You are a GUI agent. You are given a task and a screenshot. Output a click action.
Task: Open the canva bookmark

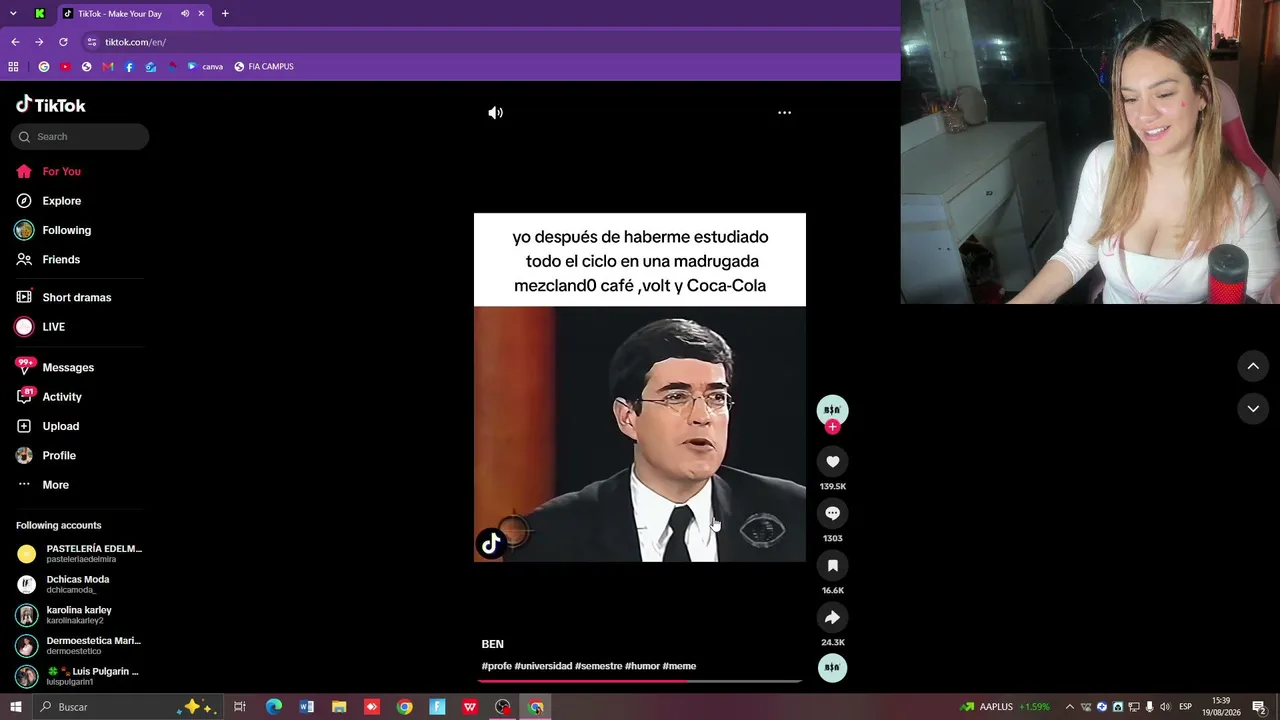pos(205,67)
